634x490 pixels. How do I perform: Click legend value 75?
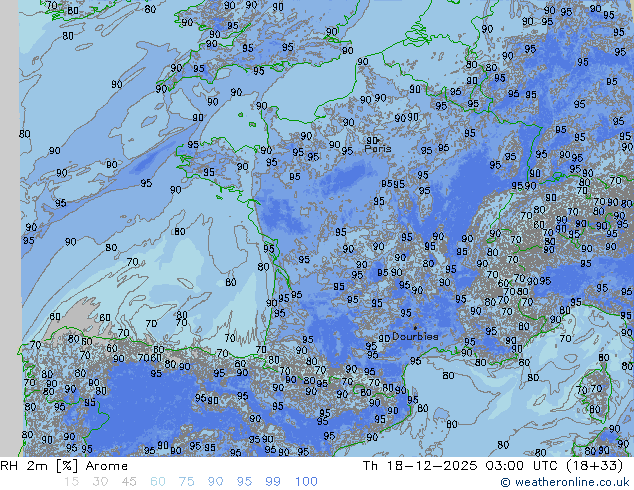click(186, 482)
